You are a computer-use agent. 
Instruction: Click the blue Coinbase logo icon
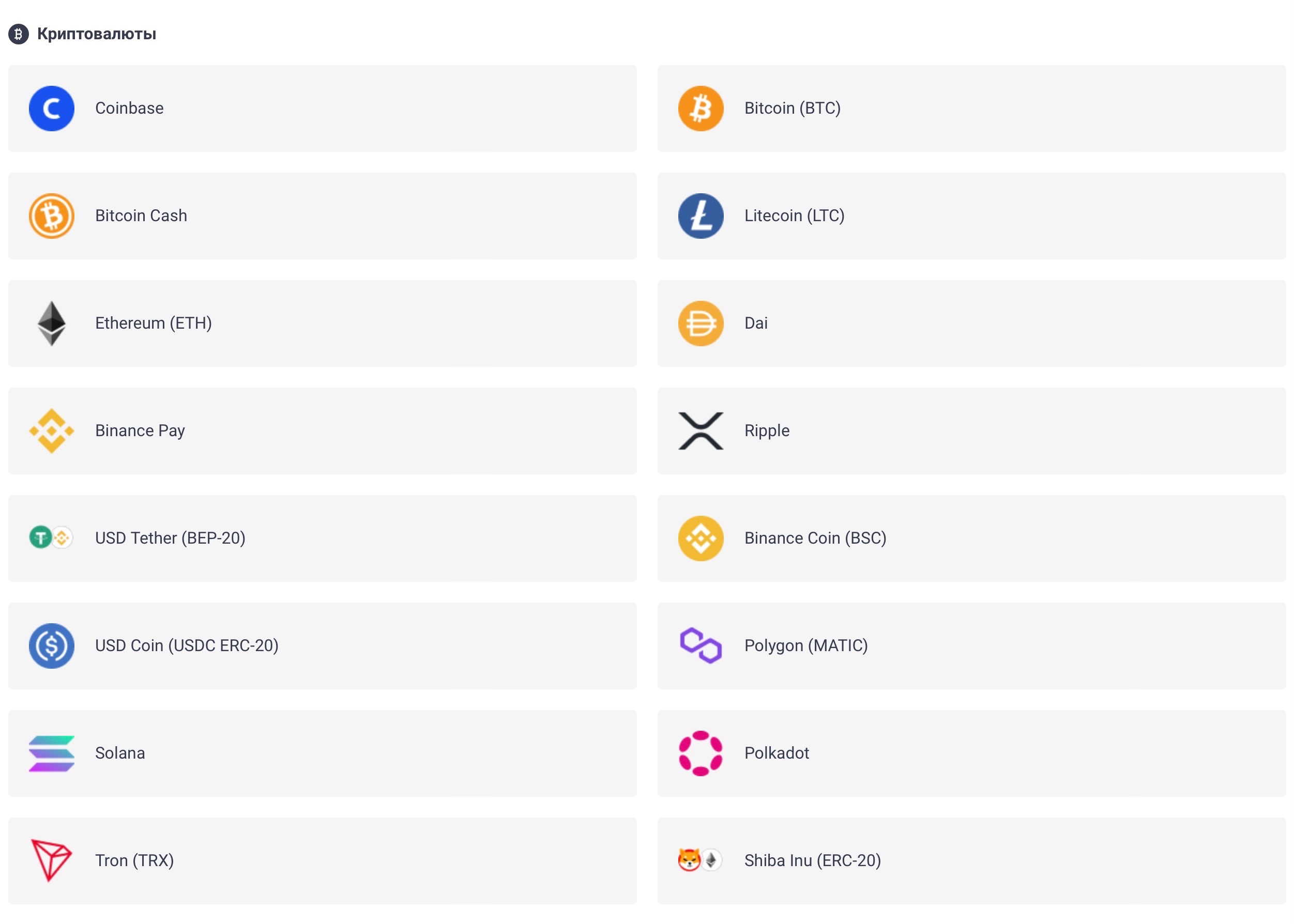point(51,108)
